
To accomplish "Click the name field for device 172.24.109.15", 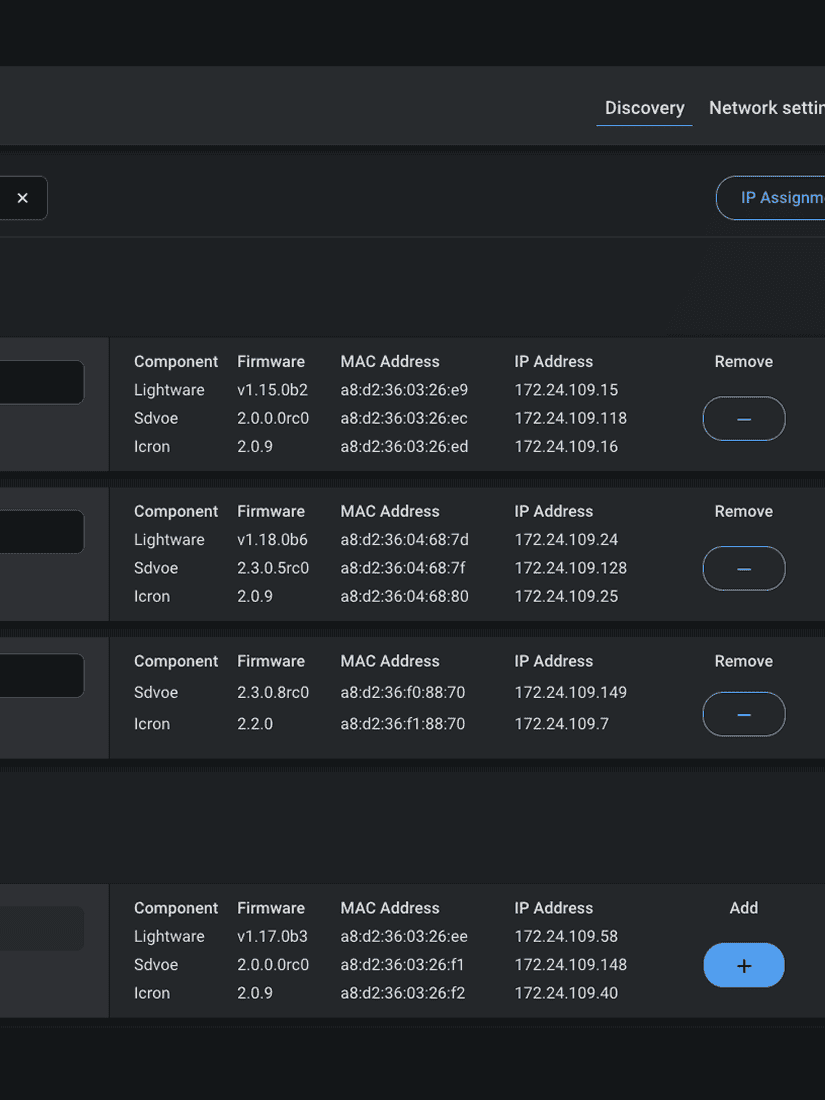I will pos(42,382).
